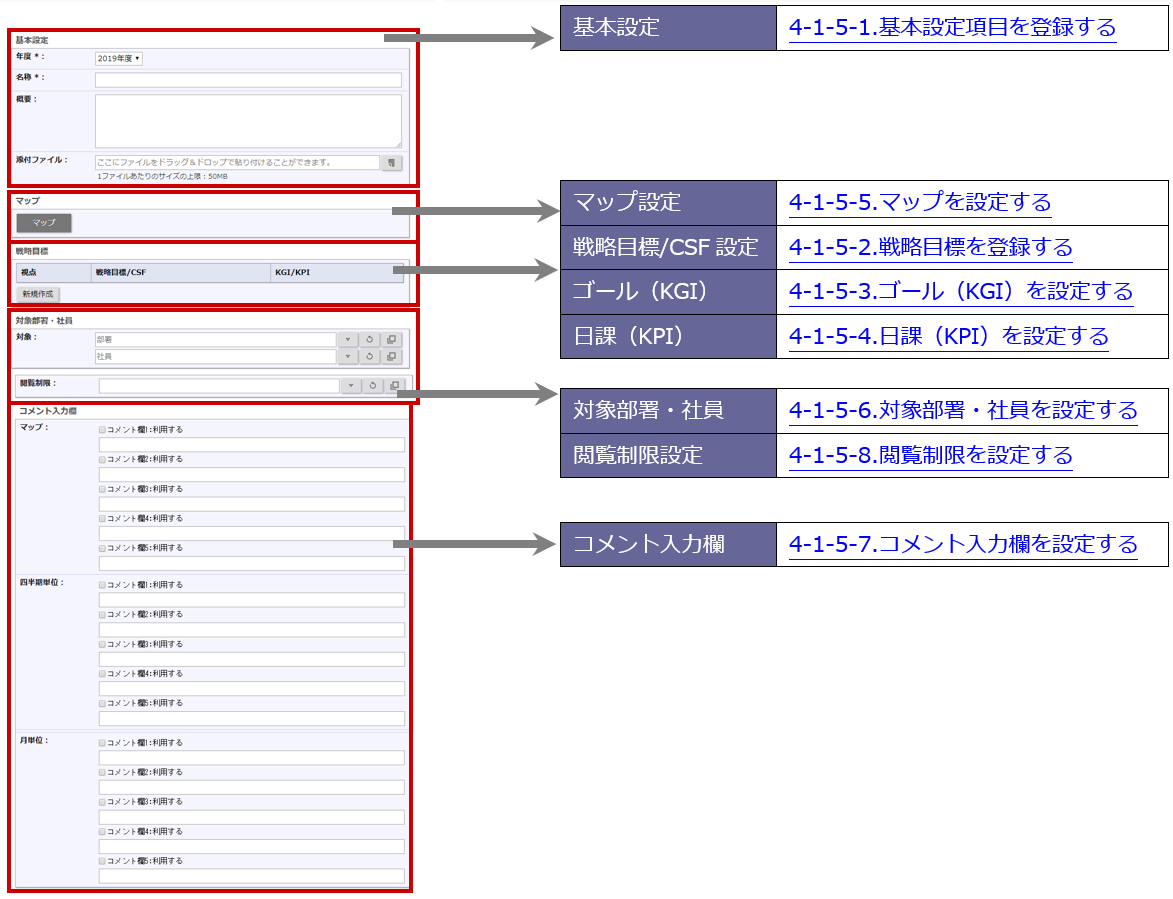
Task: Click copy/select icon in 部署 target row
Action: (x=391, y=340)
